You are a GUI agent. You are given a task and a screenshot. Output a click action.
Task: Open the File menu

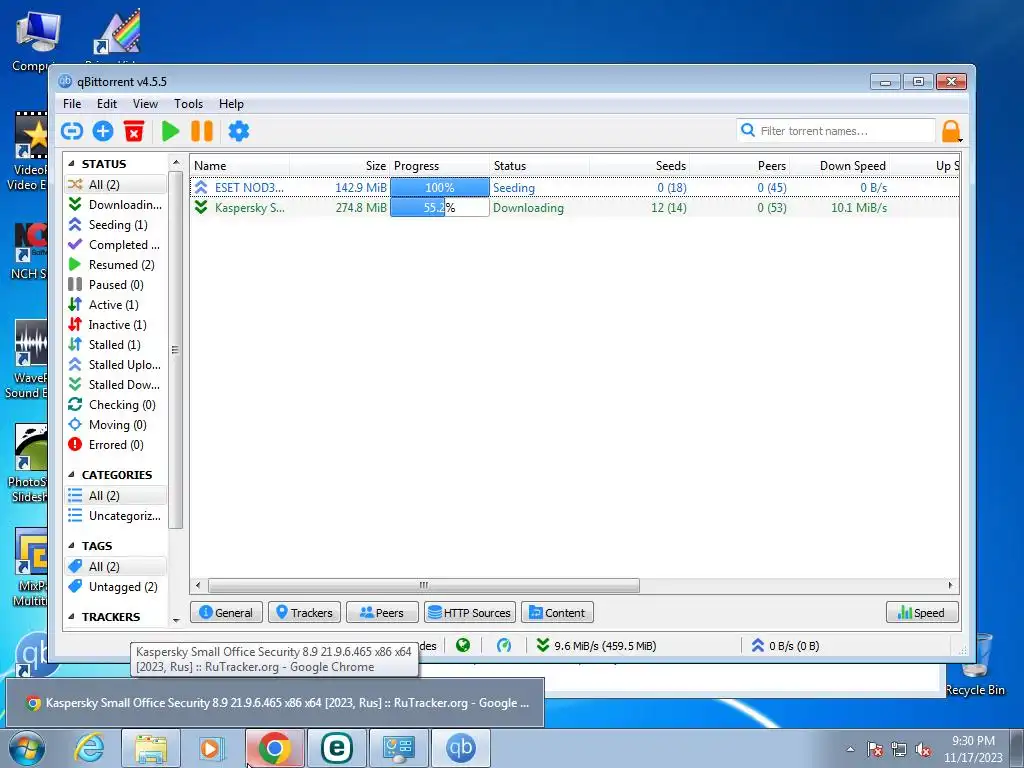[72, 103]
